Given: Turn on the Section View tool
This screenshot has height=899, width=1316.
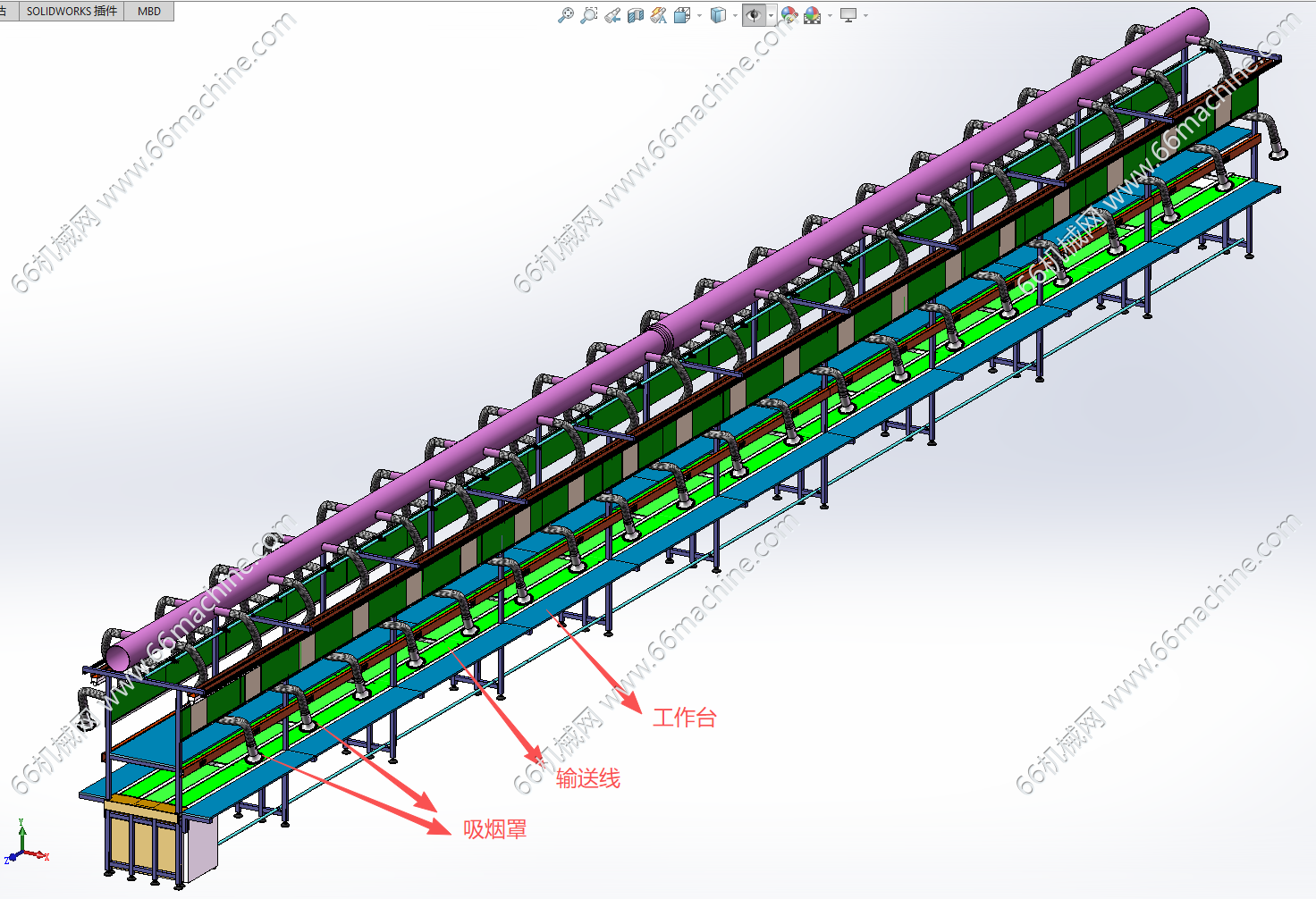Looking at the screenshot, I should (x=636, y=15).
